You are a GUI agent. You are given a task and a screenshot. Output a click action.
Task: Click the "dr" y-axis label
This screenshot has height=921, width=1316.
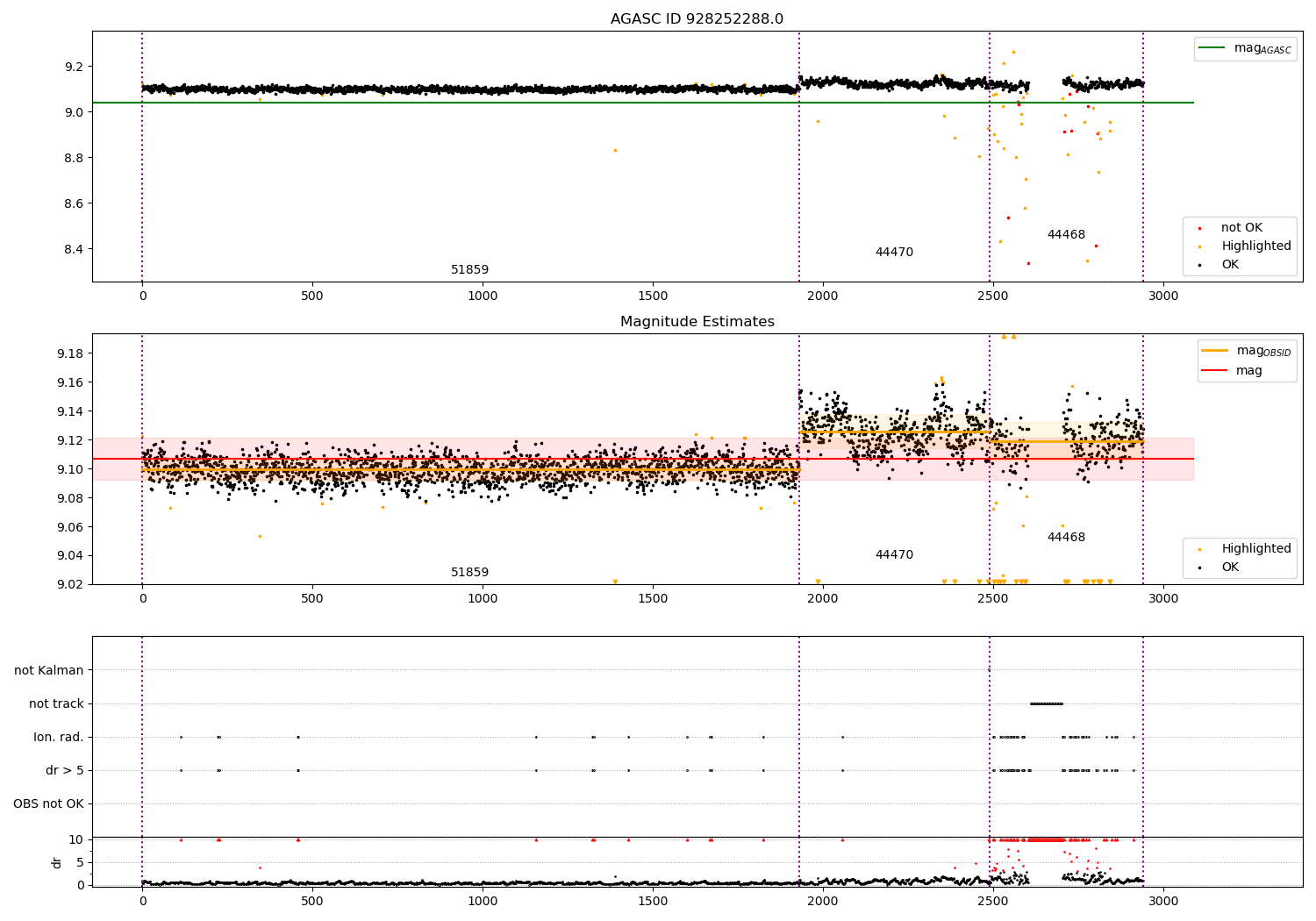tap(57, 862)
